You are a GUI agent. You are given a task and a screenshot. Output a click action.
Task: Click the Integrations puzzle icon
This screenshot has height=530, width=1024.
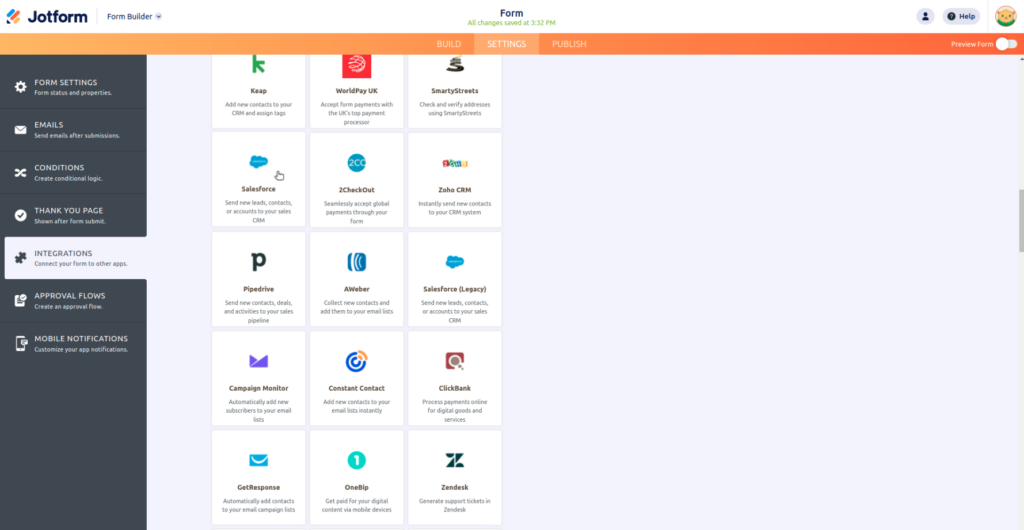21,258
